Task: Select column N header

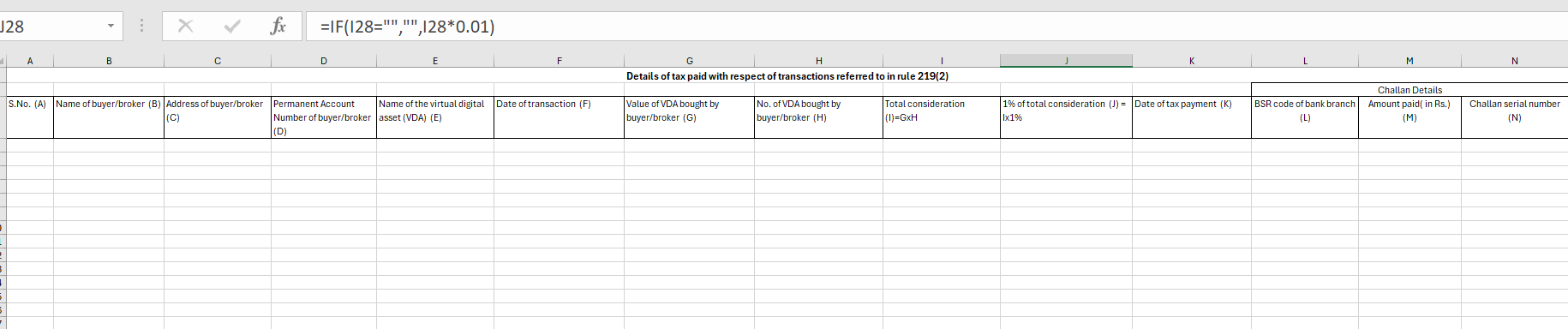Action: [x=1514, y=61]
